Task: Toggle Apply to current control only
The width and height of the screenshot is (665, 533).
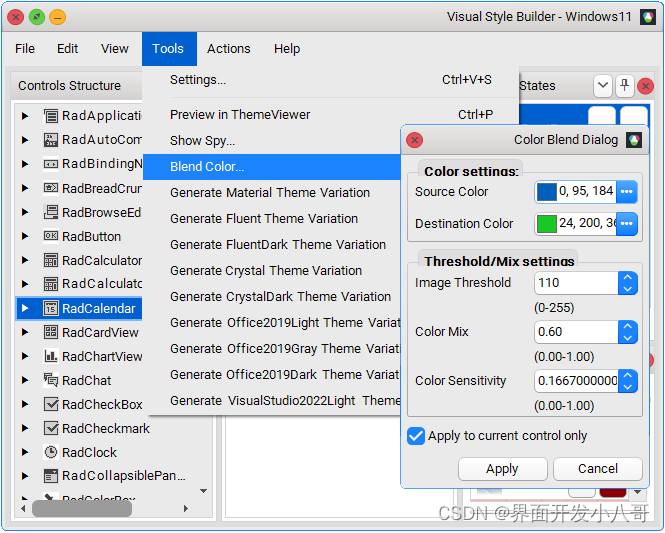Action: pos(416,436)
